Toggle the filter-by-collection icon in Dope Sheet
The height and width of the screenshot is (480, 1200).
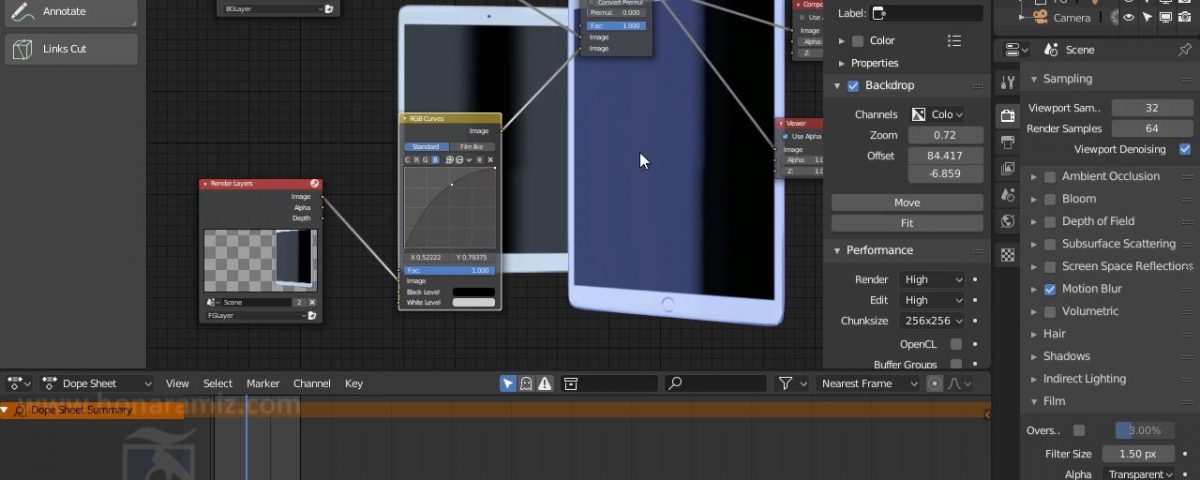tap(570, 383)
